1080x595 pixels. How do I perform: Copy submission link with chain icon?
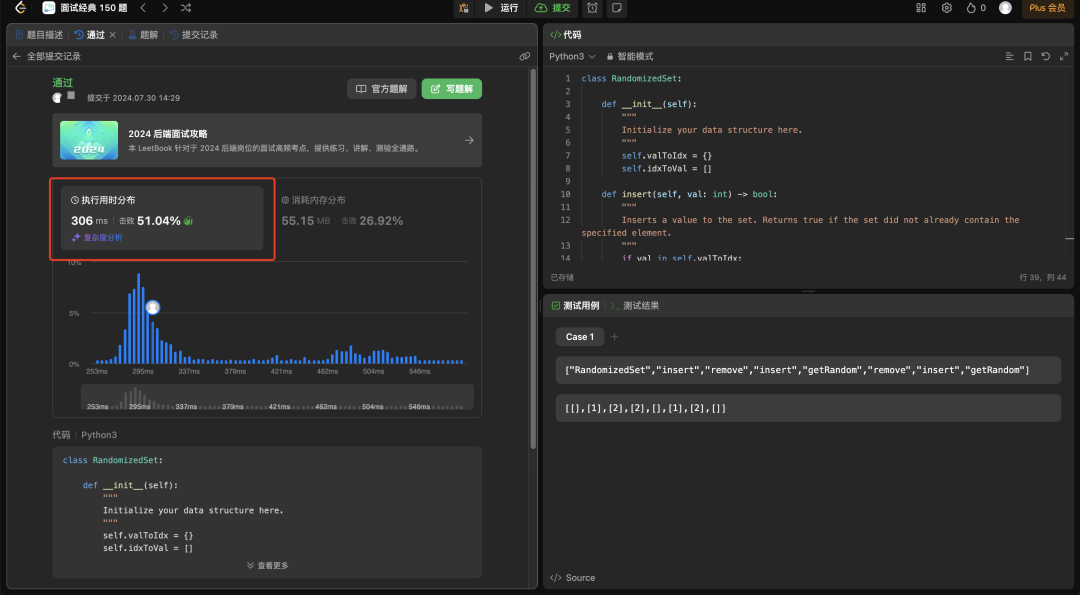pyautogui.click(x=525, y=56)
